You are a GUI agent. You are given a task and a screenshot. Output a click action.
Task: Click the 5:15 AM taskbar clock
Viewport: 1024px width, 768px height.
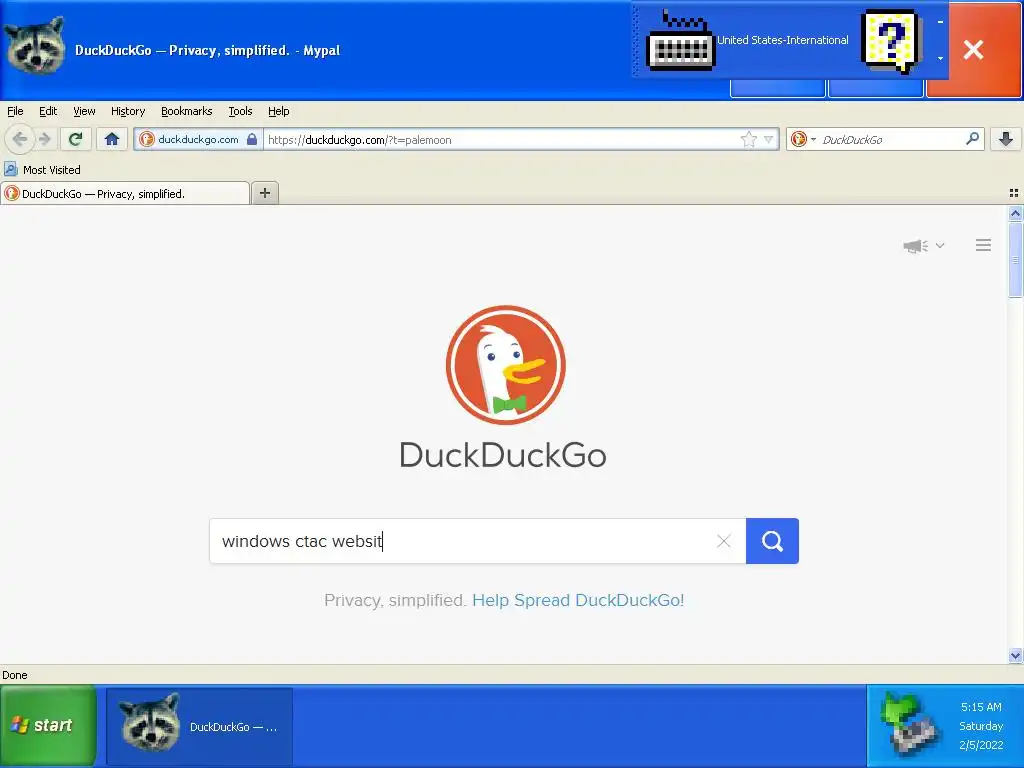[981, 707]
